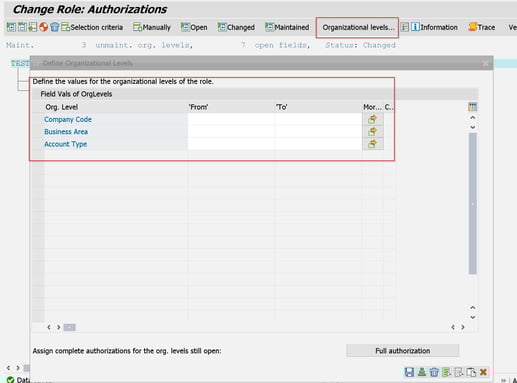Click left arrow of table's bottom-left horizontal scroller
This screenshot has width=517, height=383.
pyautogui.click(x=49, y=327)
